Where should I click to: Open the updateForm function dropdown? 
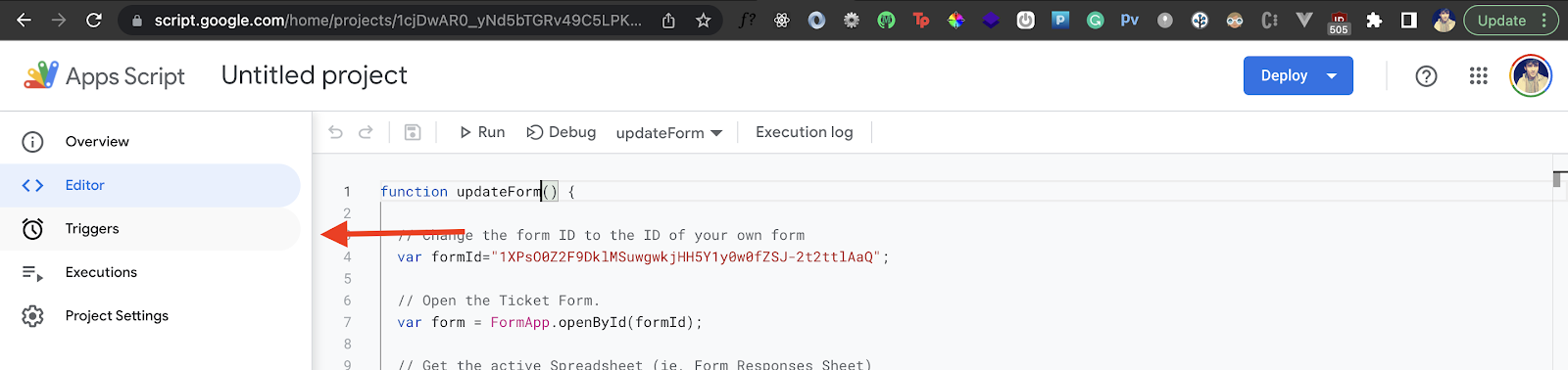click(669, 133)
